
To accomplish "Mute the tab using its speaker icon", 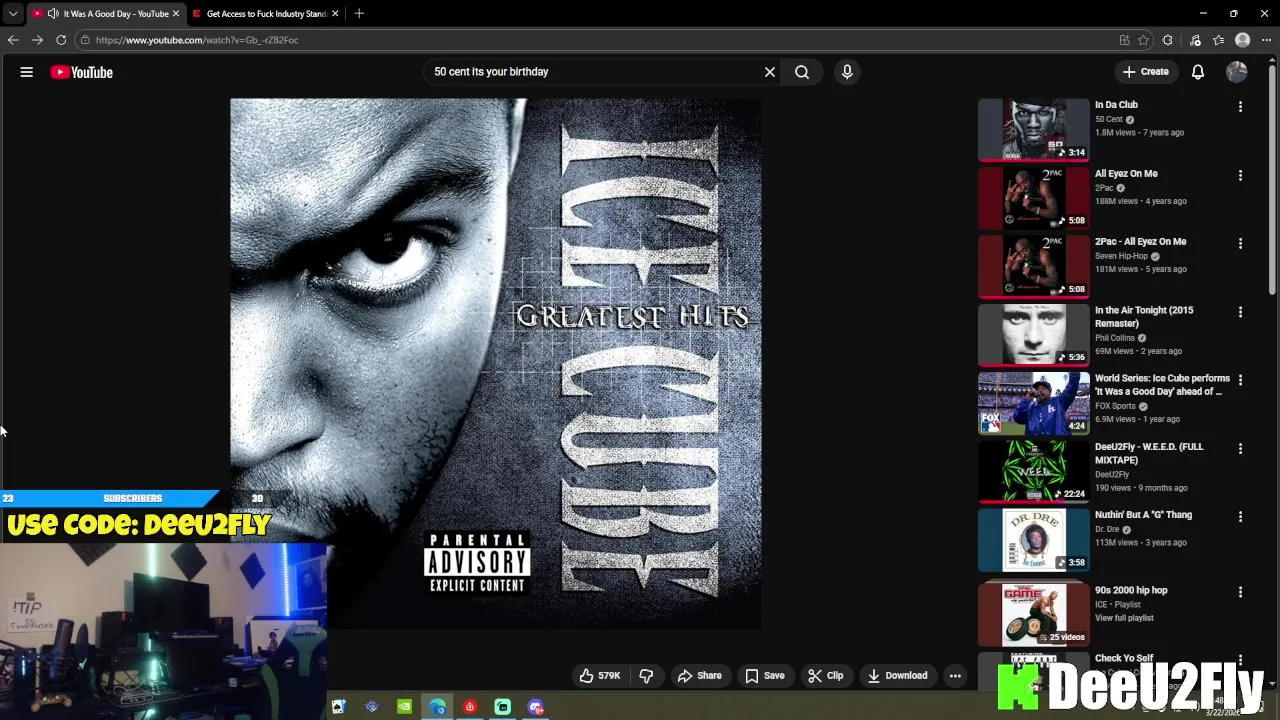I will coord(53,14).
